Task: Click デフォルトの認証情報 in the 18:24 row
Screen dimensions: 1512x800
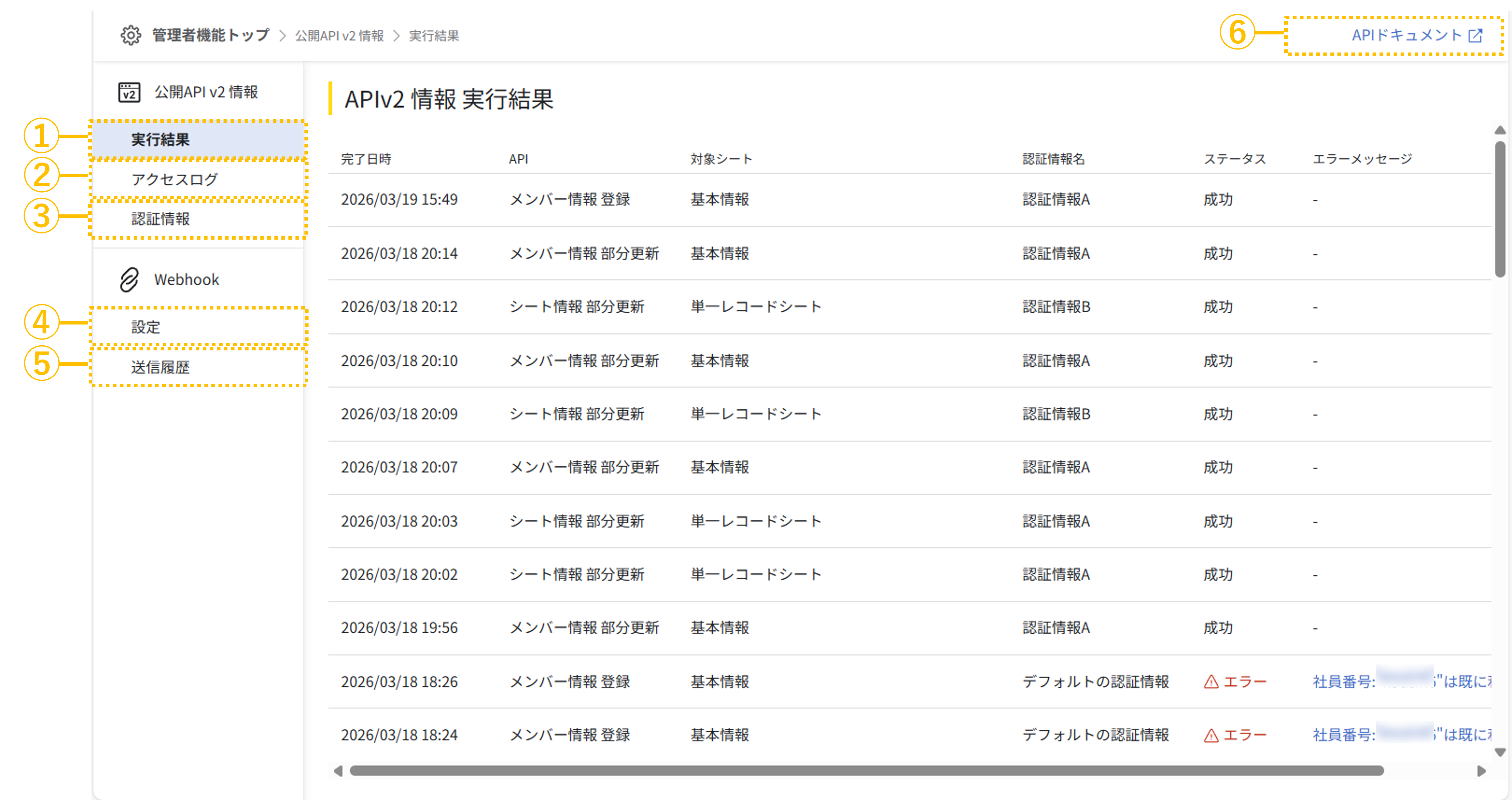Action: click(1095, 735)
